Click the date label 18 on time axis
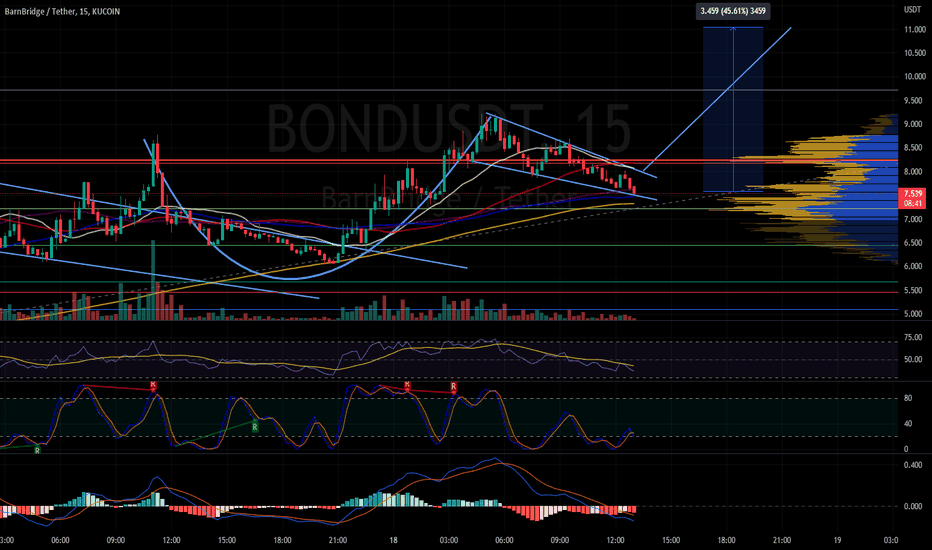932x550 pixels. click(x=393, y=540)
